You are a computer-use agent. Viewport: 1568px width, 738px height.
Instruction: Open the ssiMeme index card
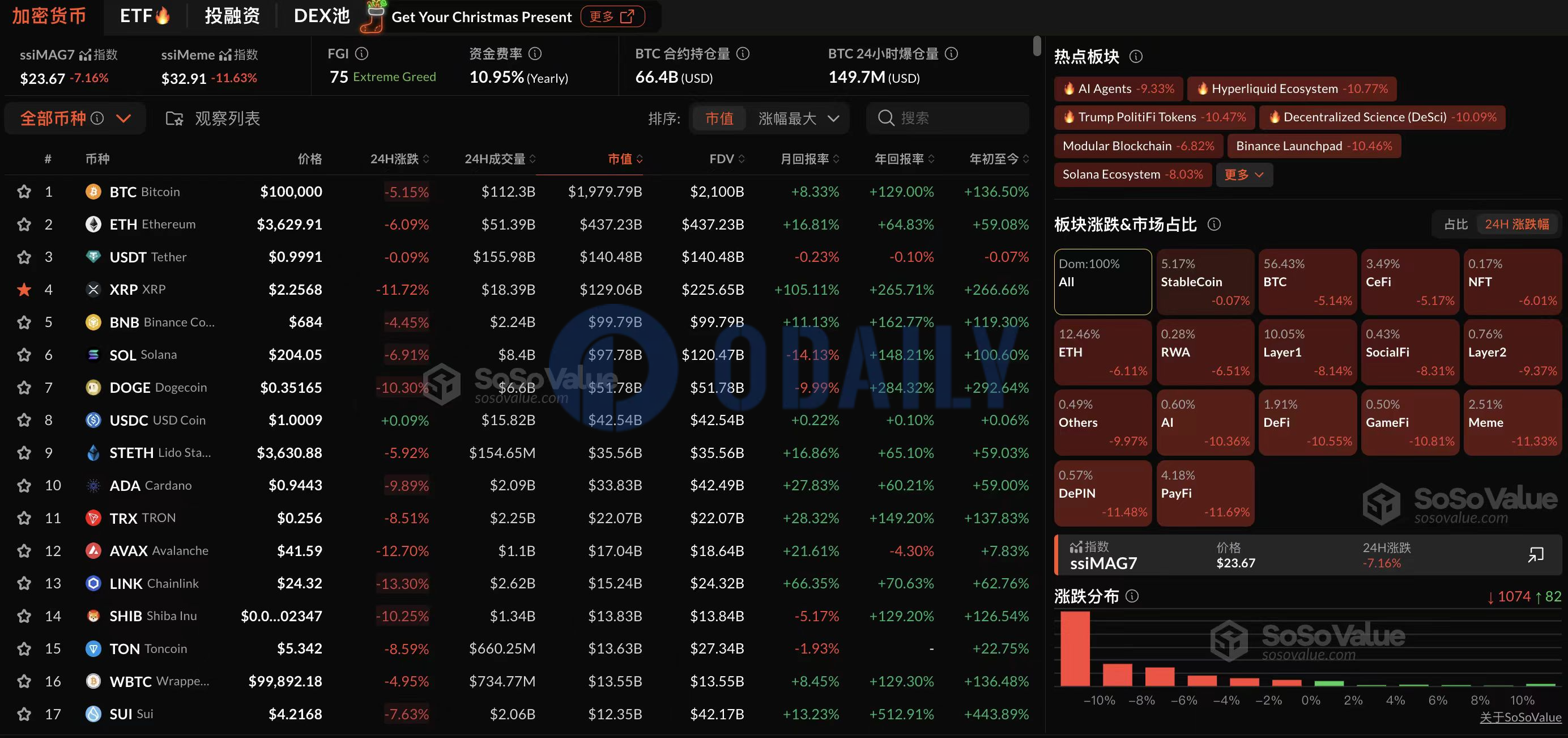(210, 66)
